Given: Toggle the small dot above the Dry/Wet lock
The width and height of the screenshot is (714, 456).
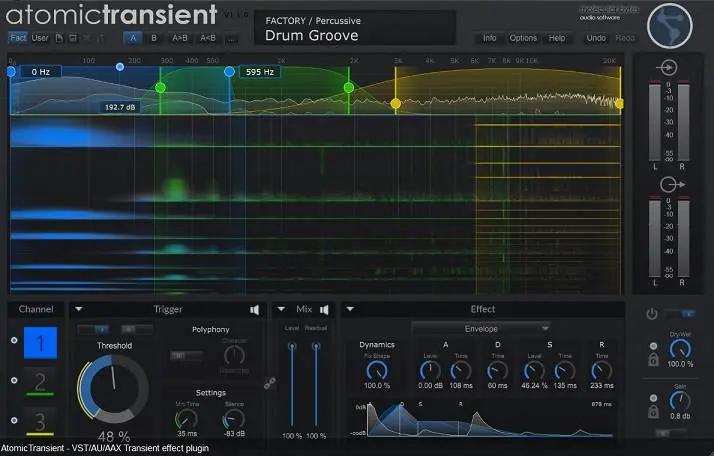Looking at the screenshot, I should [x=653, y=346].
